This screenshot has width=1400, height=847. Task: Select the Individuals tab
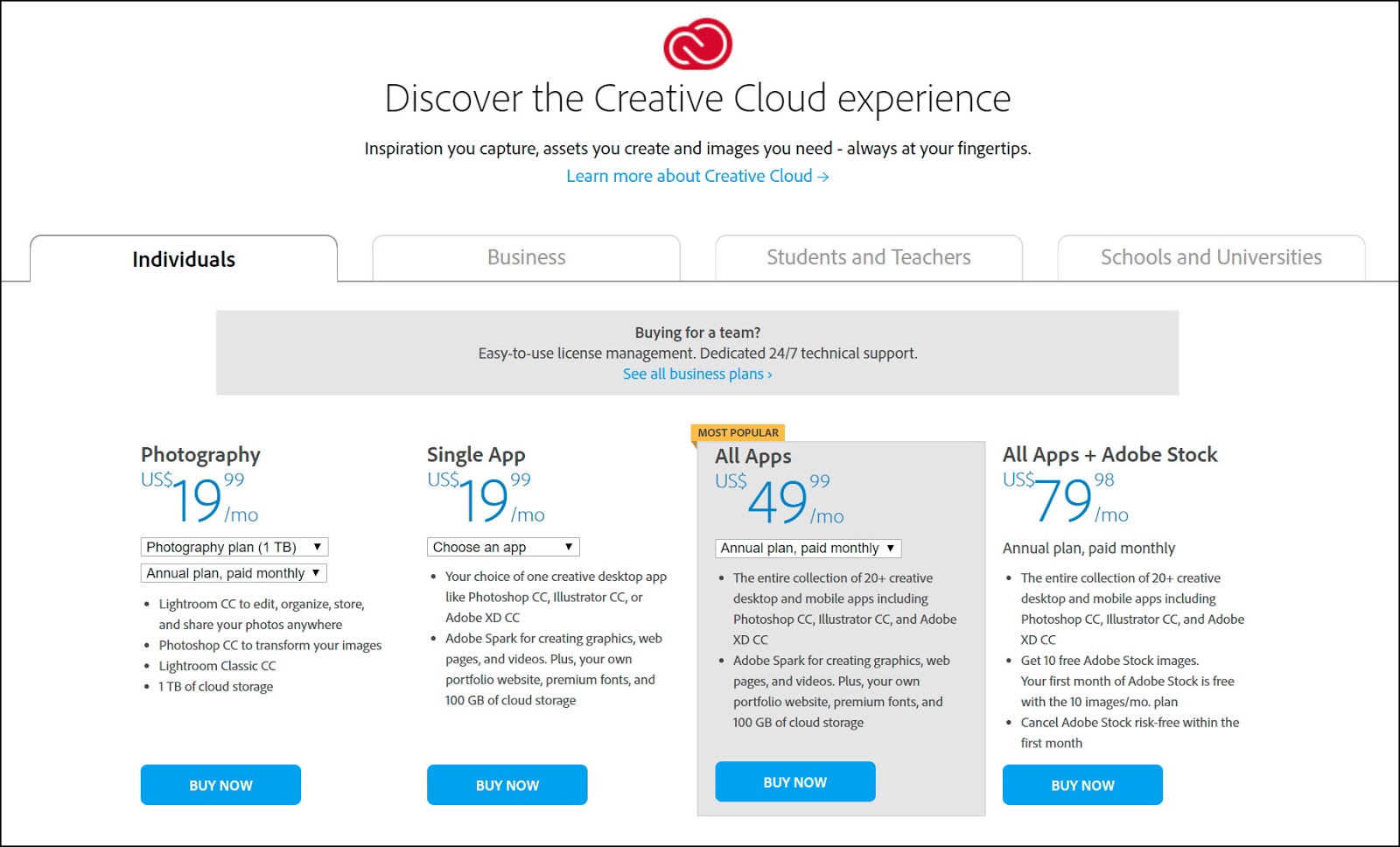click(184, 259)
